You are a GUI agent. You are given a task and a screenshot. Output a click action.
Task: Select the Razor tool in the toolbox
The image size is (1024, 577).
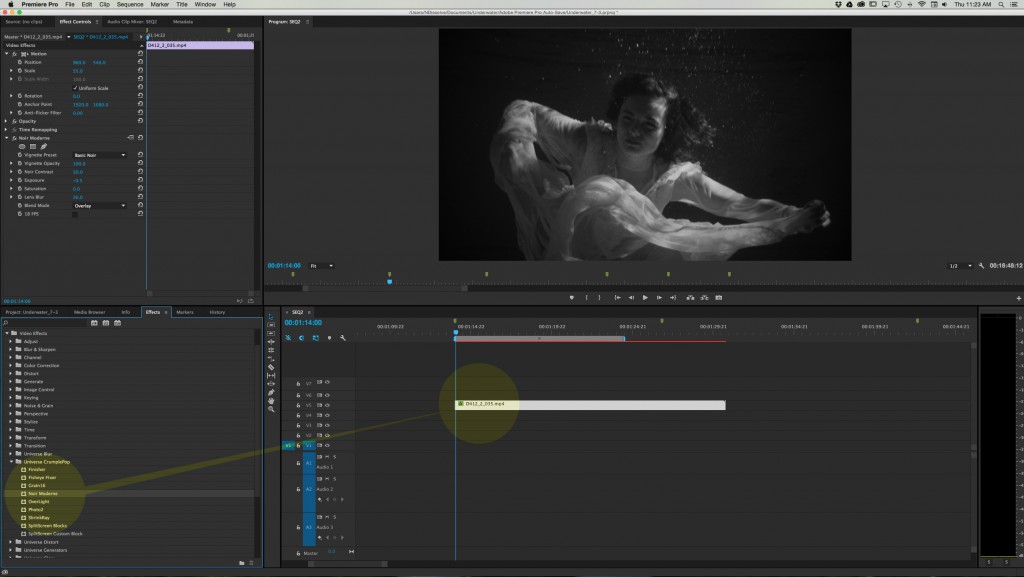tap(271, 367)
